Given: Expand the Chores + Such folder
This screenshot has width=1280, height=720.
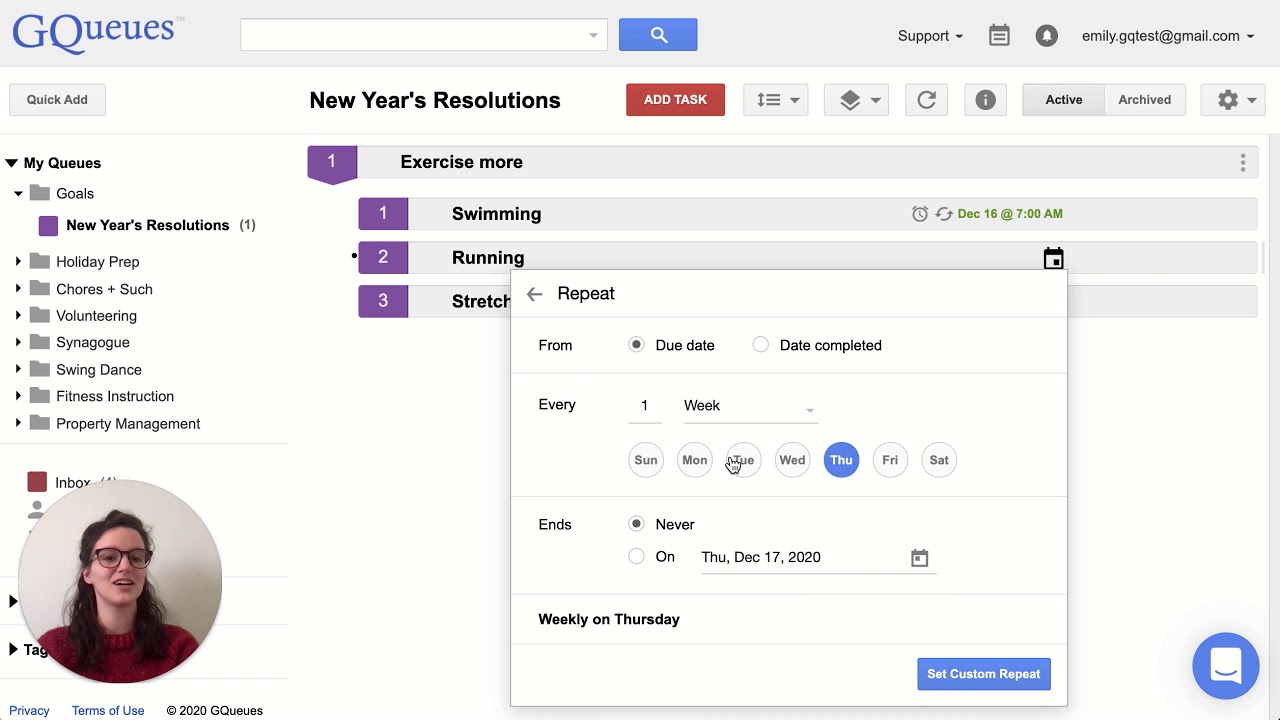Looking at the screenshot, I should [18, 289].
